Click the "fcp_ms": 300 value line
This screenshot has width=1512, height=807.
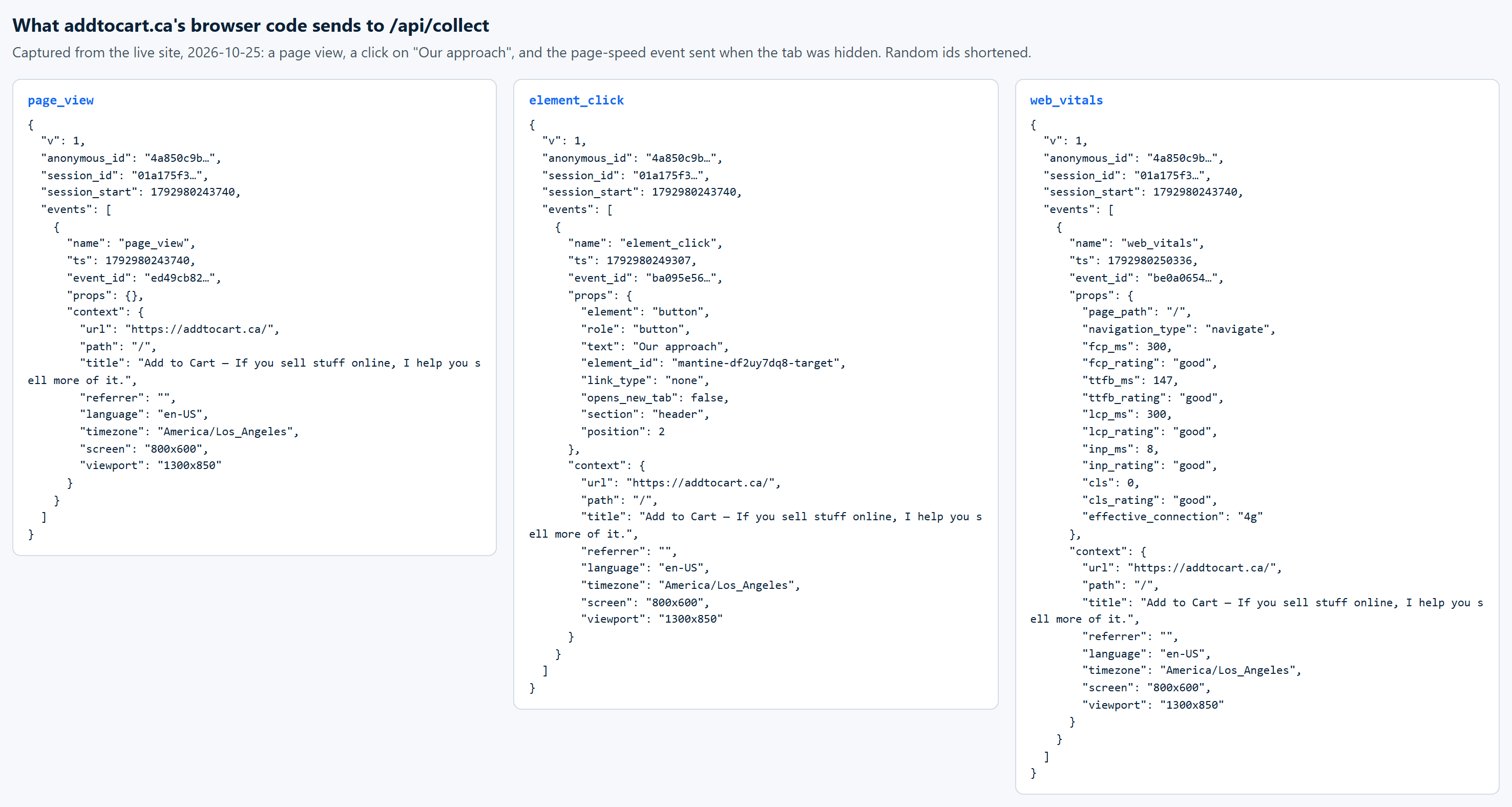point(1127,346)
